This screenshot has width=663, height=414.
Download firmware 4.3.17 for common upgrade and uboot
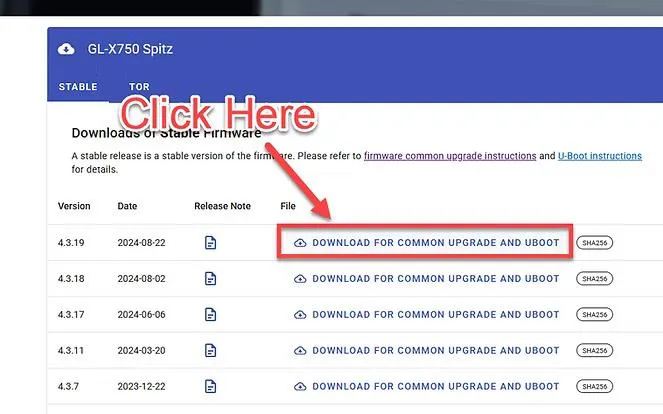pos(426,315)
